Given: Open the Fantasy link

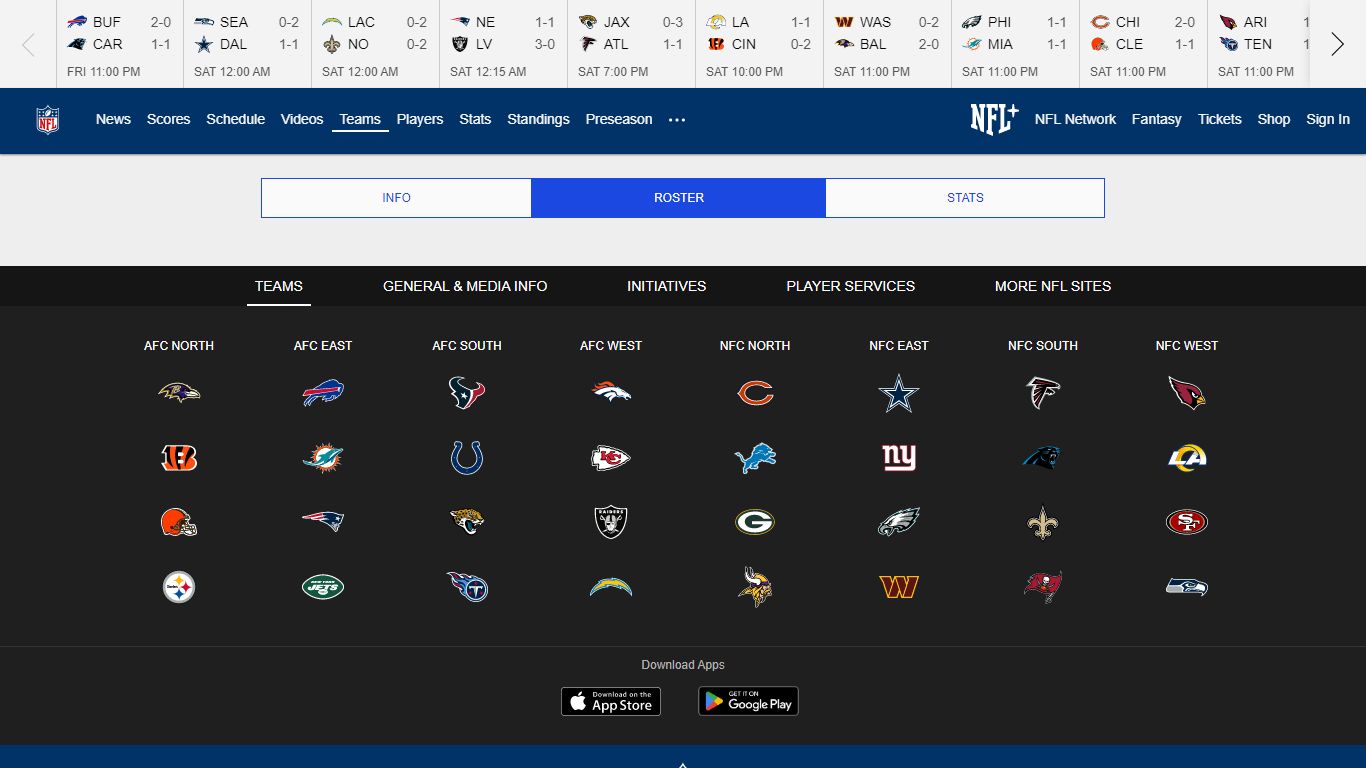Looking at the screenshot, I should click(1156, 119).
